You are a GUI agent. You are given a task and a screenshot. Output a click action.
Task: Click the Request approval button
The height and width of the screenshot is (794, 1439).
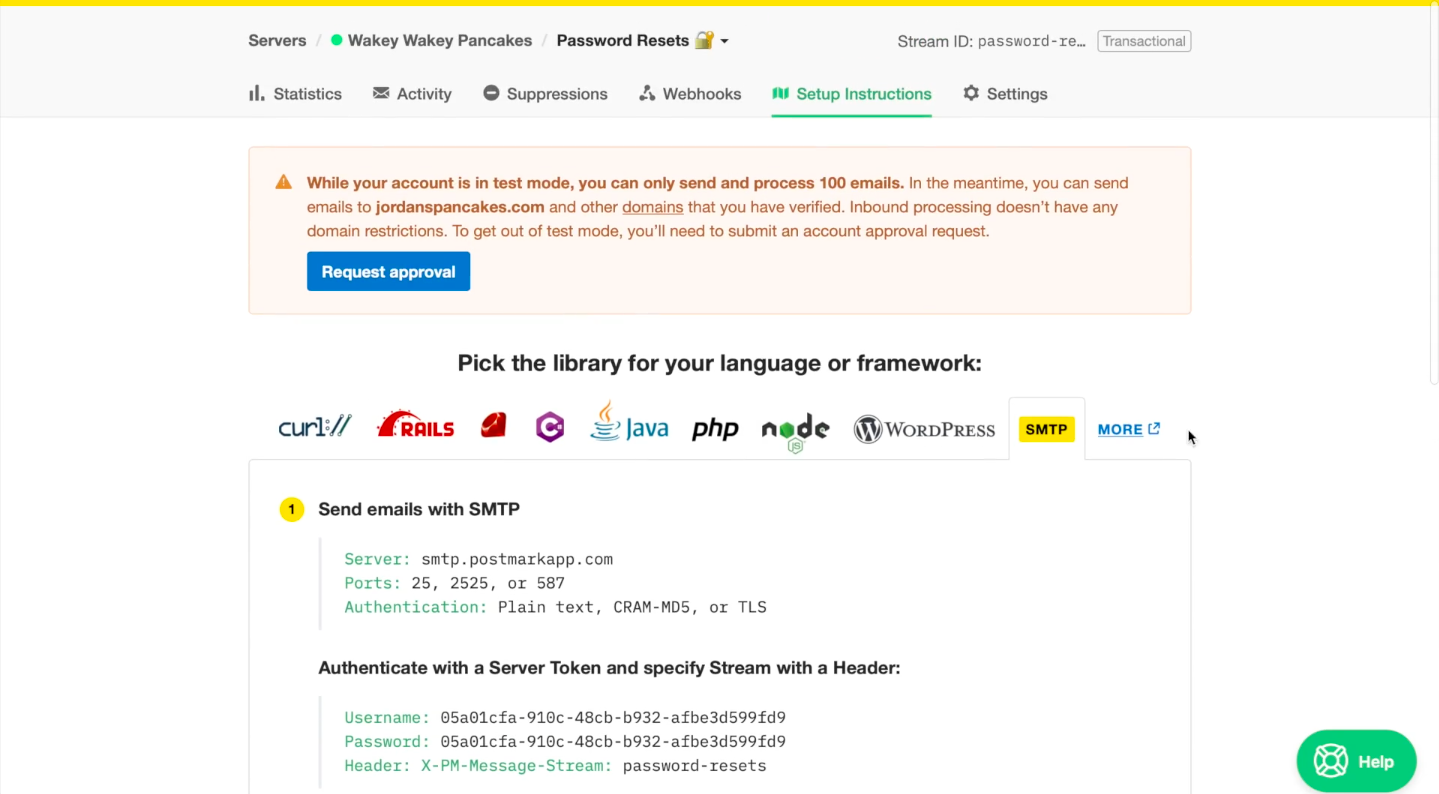pyautogui.click(x=388, y=271)
